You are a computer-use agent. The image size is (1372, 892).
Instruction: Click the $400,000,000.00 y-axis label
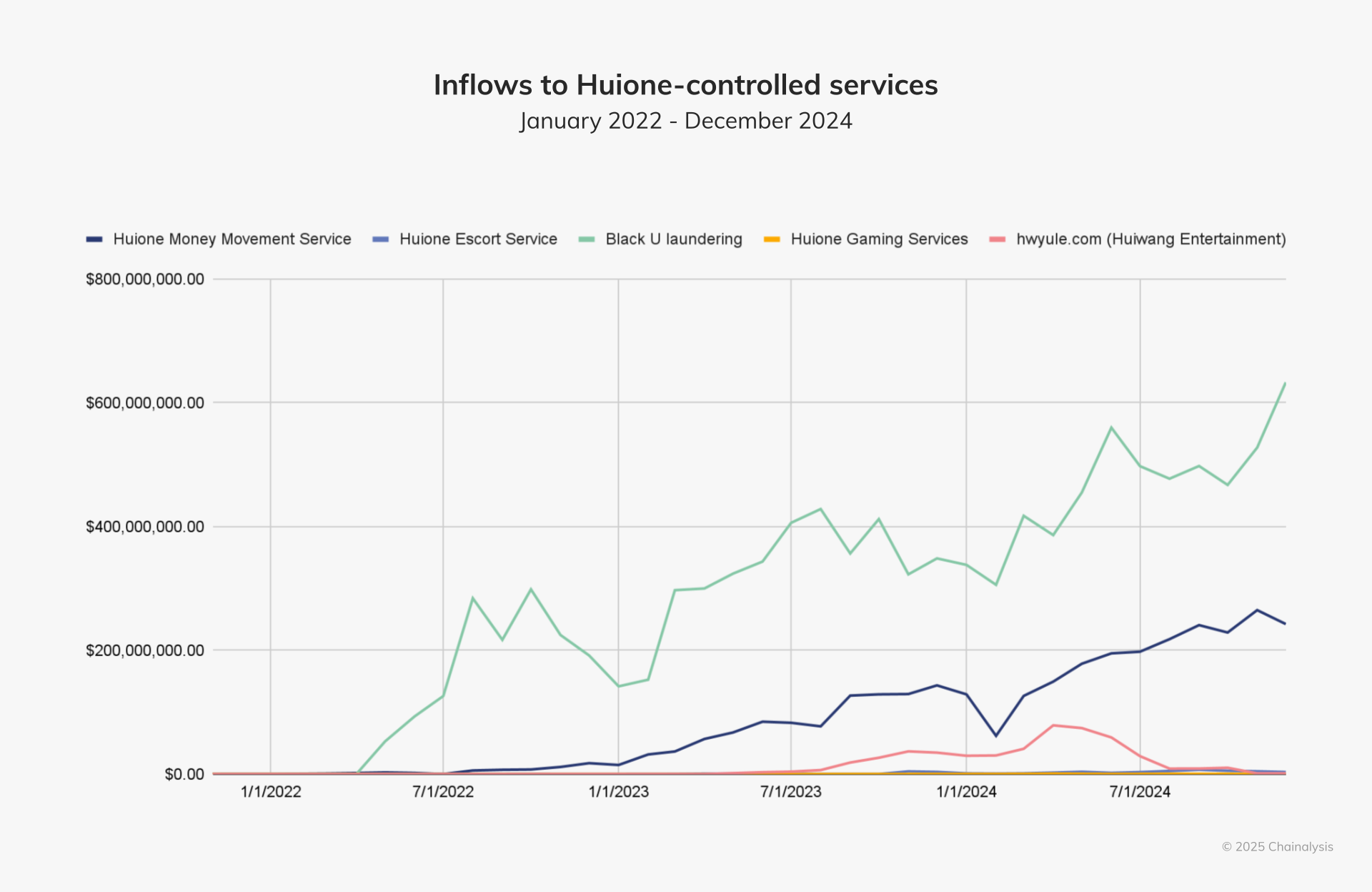(145, 527)
